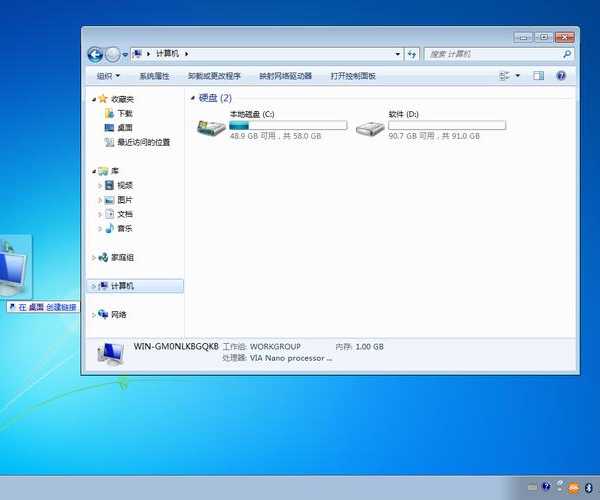
Task: Open the 软件 (D:) drive icon
Action: point(370,128)
